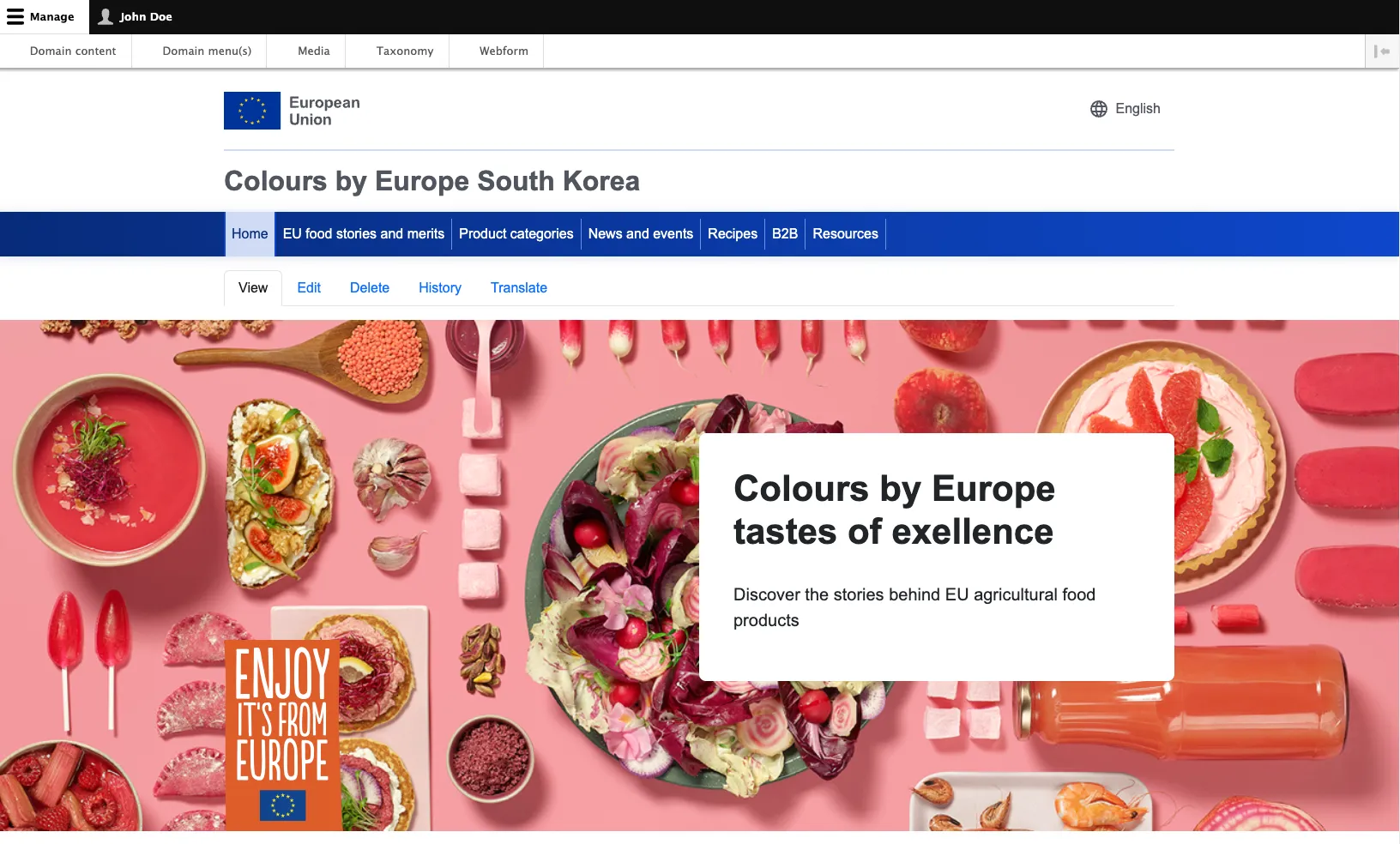Go to Media in admin toolbar
The image size is (1400, 844).
point(314,51)
